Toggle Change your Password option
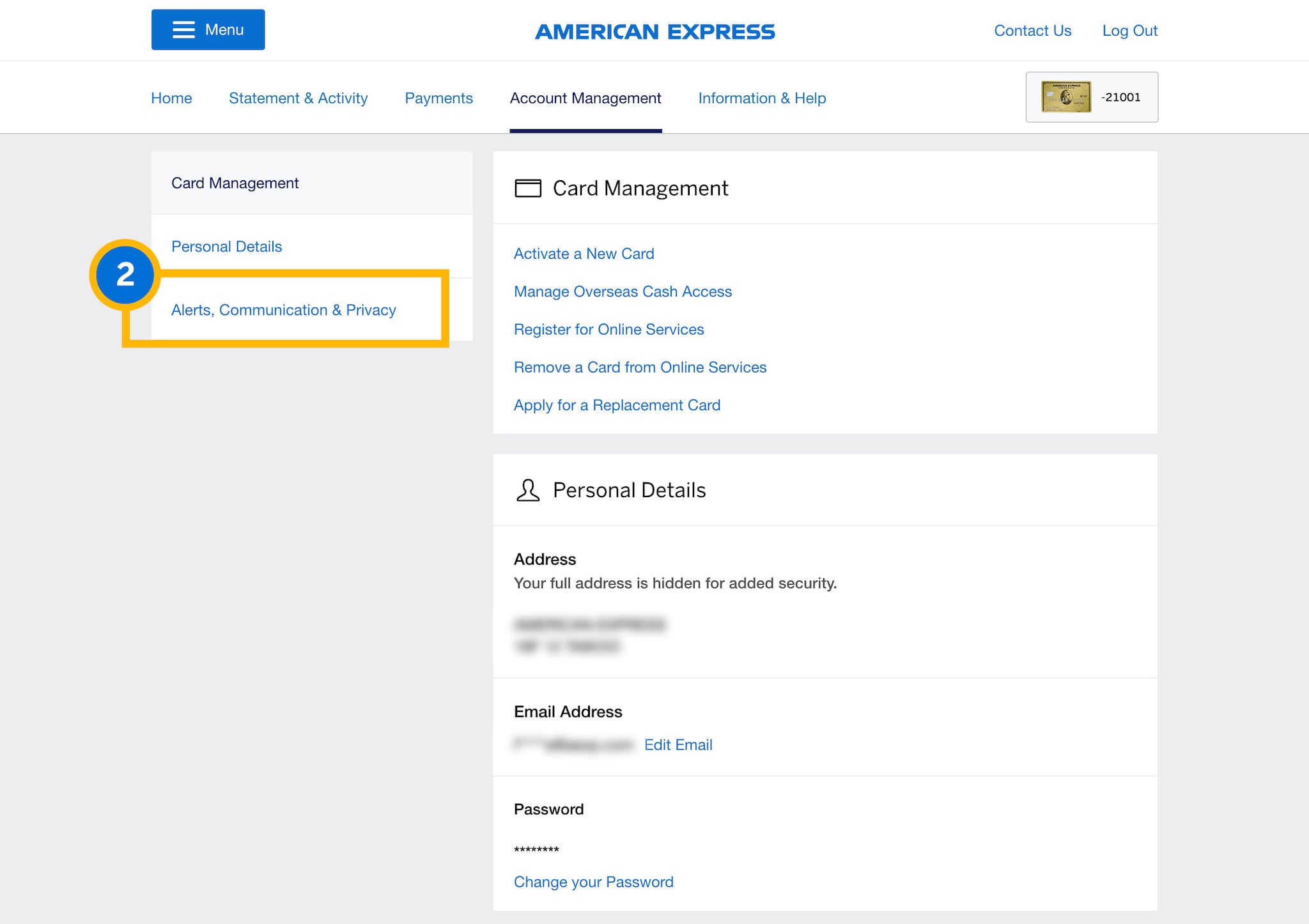1309x924 pixels. coord(593,881)
